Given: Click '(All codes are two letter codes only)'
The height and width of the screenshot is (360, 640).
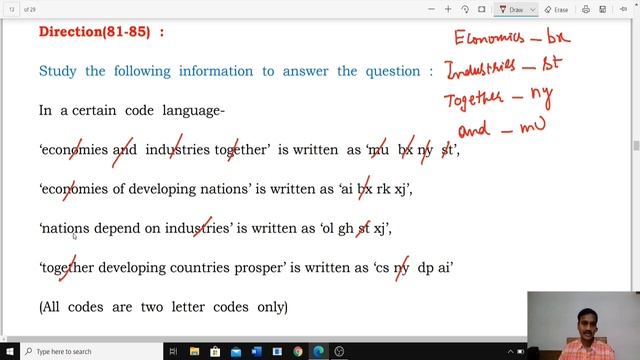Looking at the screenshot, I should pyautogui.click(x=163, y=307).
